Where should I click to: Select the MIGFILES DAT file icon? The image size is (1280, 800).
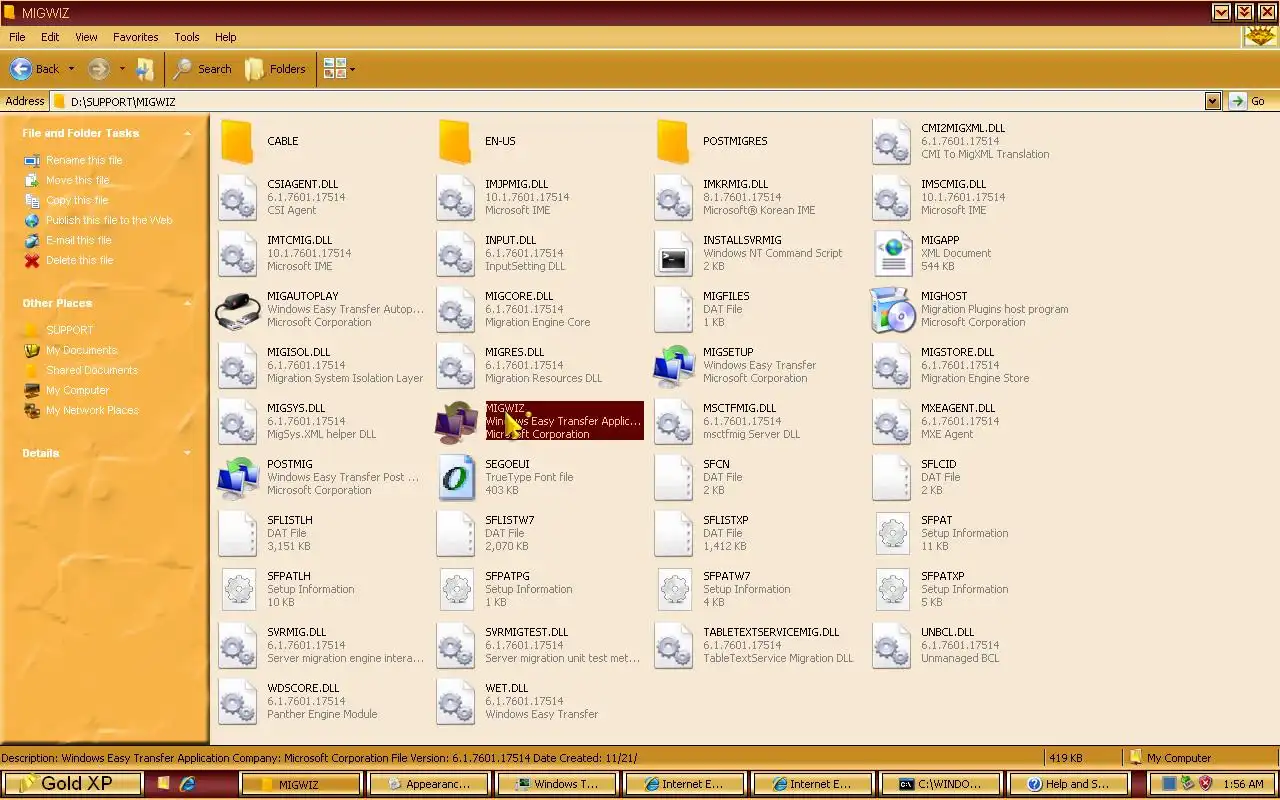coord(674,309)
